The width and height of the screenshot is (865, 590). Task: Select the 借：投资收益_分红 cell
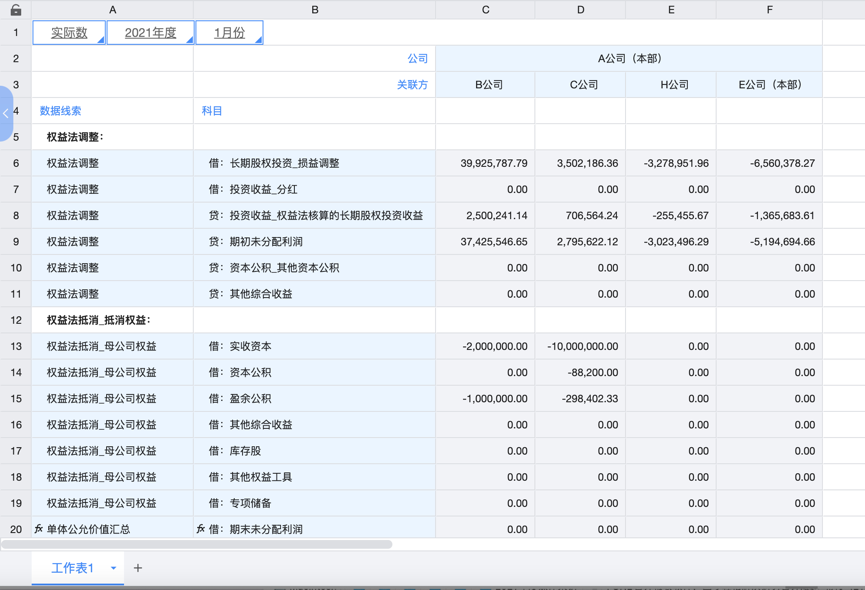pyautogui.click(x=314, y=189)
